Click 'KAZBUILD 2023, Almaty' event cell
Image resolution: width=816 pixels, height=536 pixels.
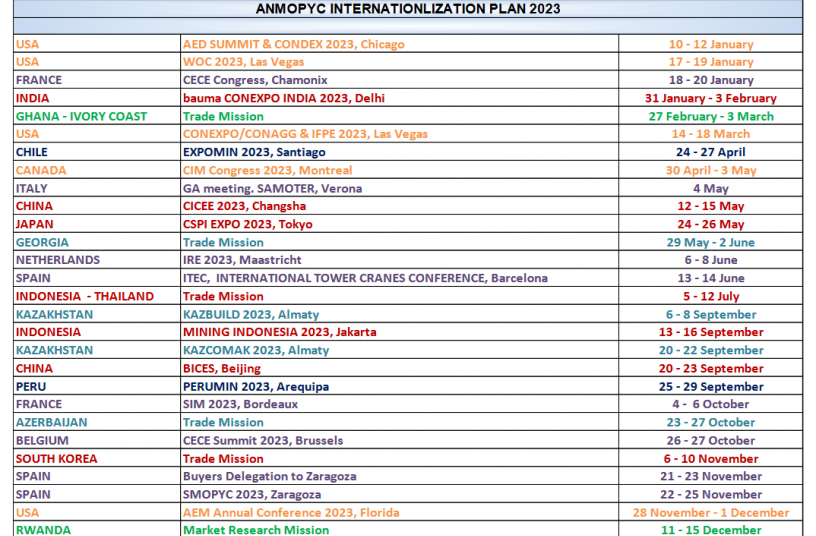point(400,315)
